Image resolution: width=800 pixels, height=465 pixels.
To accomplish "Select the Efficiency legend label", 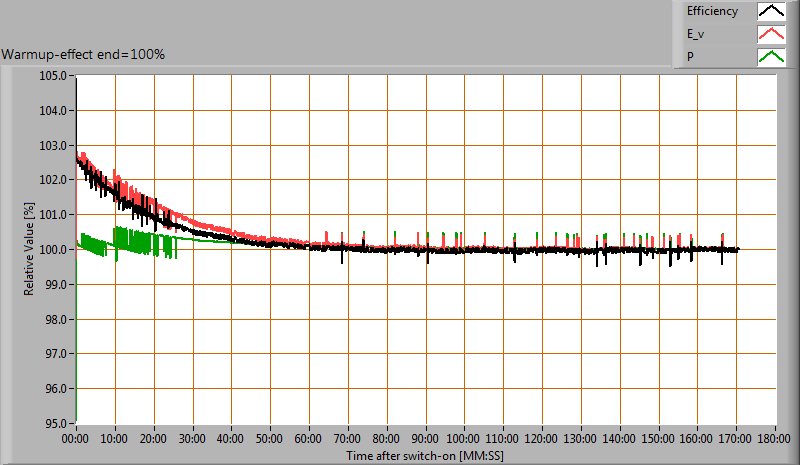I will click(x=711, y=12).
